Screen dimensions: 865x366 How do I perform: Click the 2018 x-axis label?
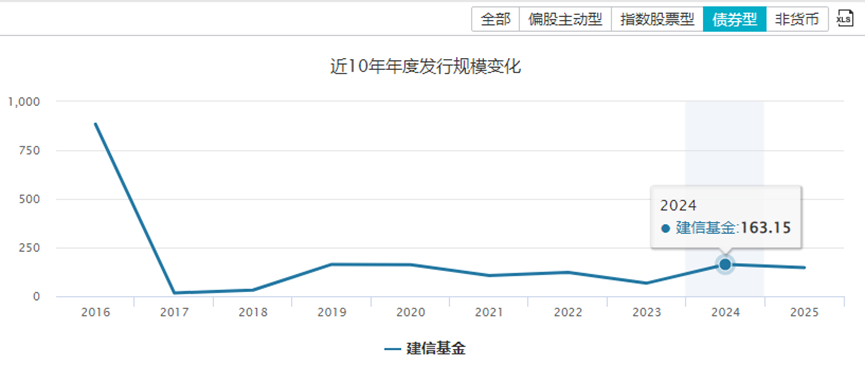[x=253, y=312]
